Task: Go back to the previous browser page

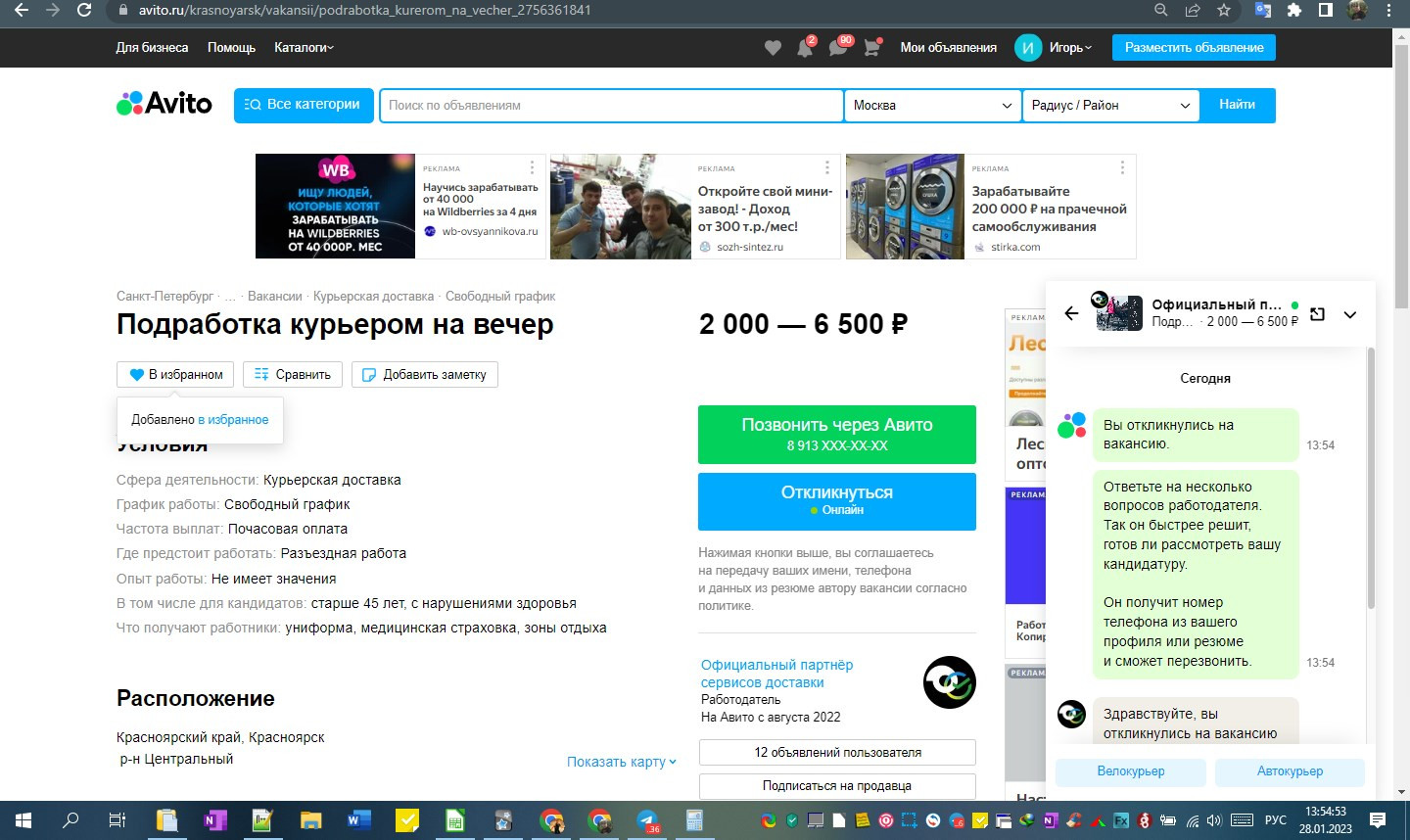Action: pyautogui.click(x=22, y=10)
